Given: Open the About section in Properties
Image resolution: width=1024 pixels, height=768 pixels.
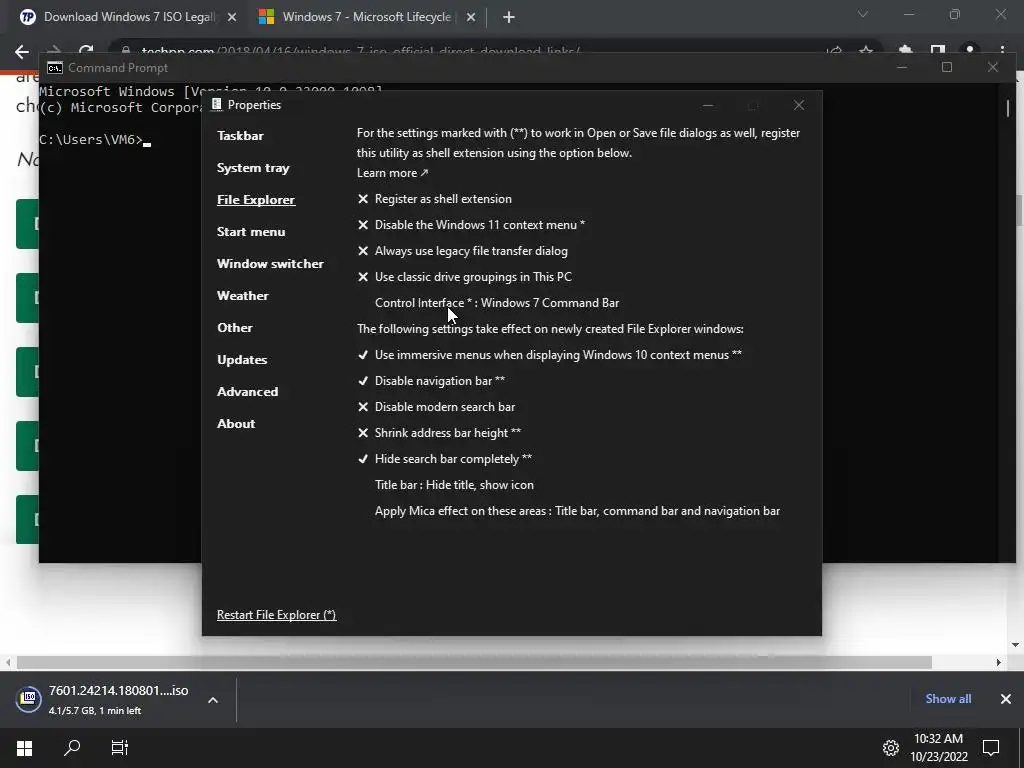Looking at the screenshot, I should pyautogui.click(x=236, y=424).
